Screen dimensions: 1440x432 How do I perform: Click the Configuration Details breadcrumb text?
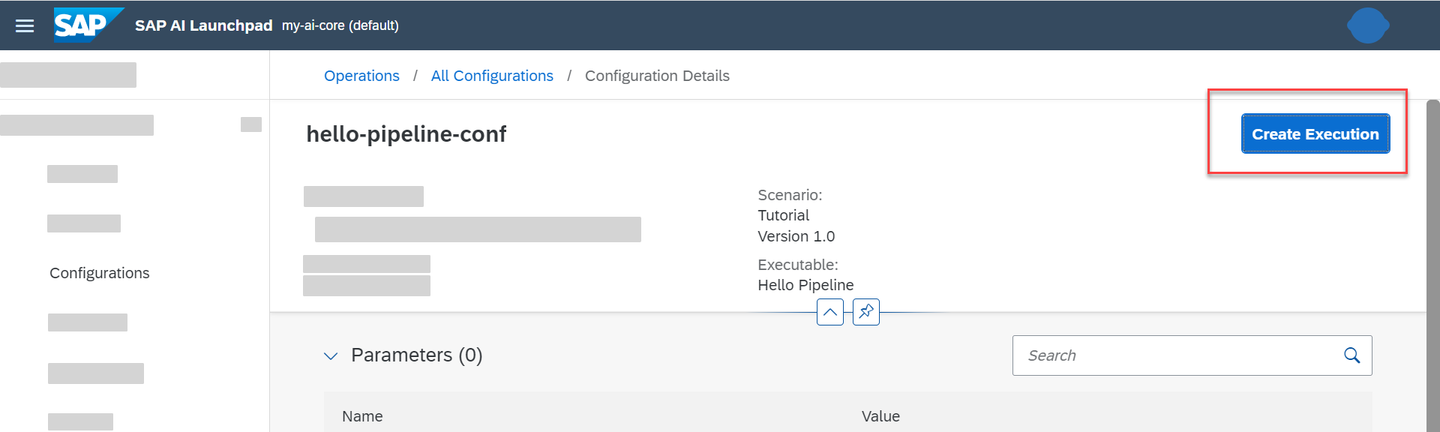click(x=657, y=76)
